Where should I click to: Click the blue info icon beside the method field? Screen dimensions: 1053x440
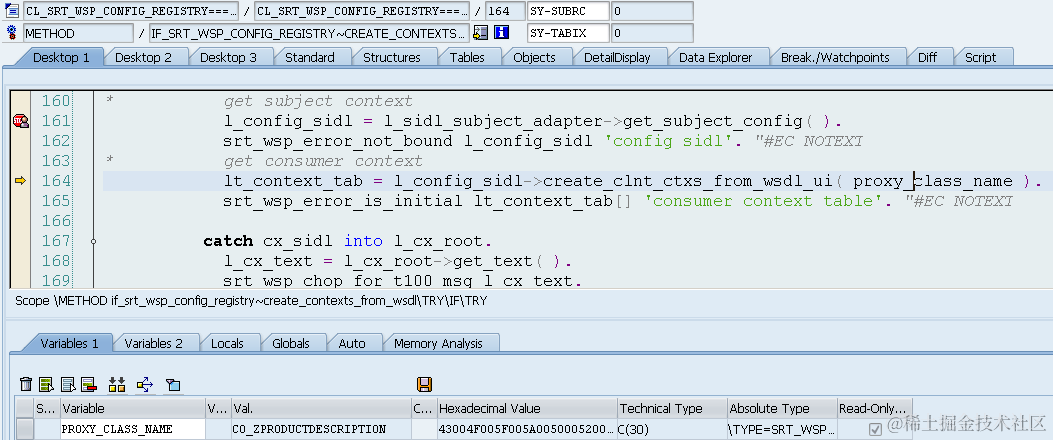point(501,32)
